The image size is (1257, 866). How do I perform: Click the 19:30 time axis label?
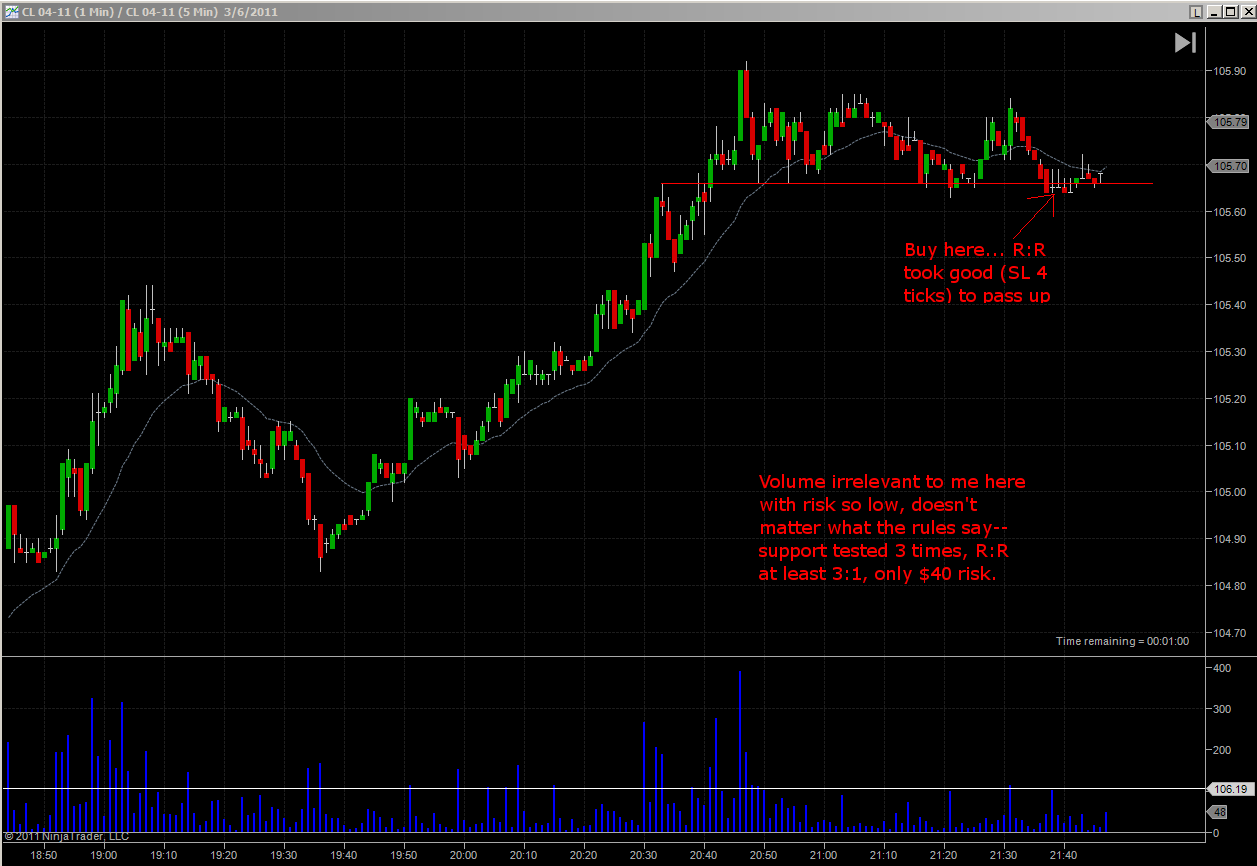[284, 856]
